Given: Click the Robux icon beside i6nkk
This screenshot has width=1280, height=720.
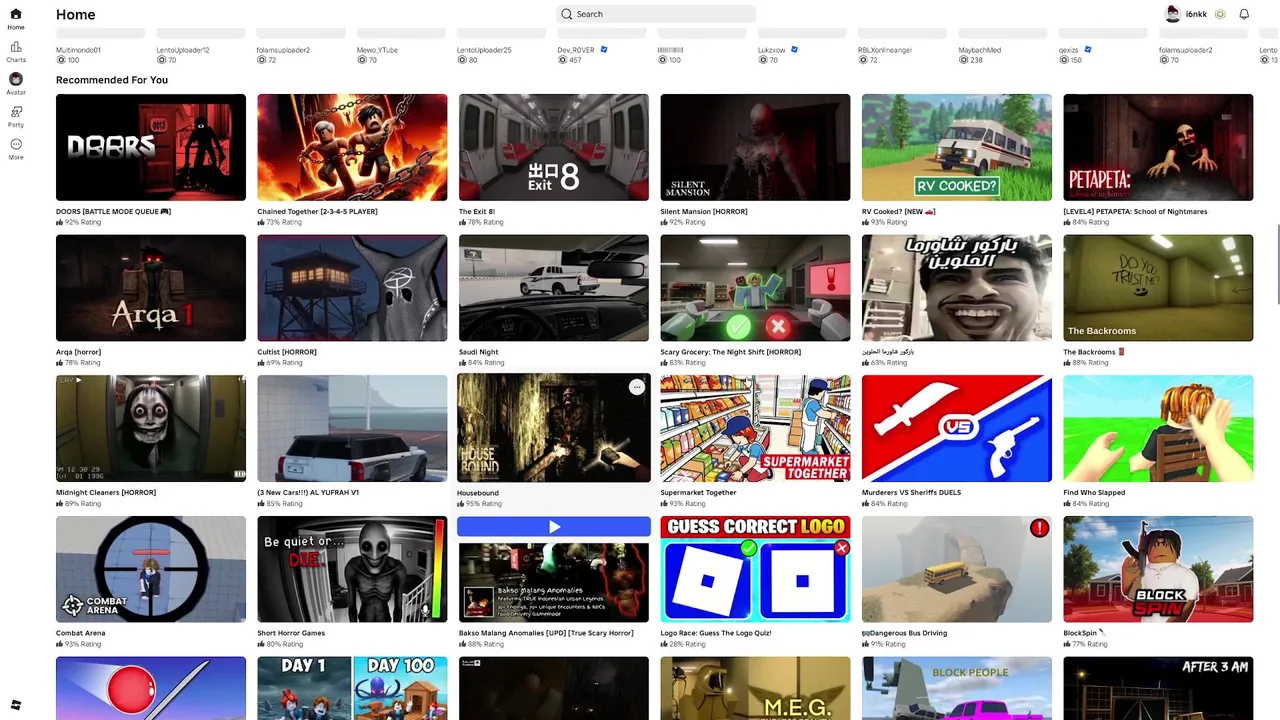Looking at the screenshot, I should 1220,14.
